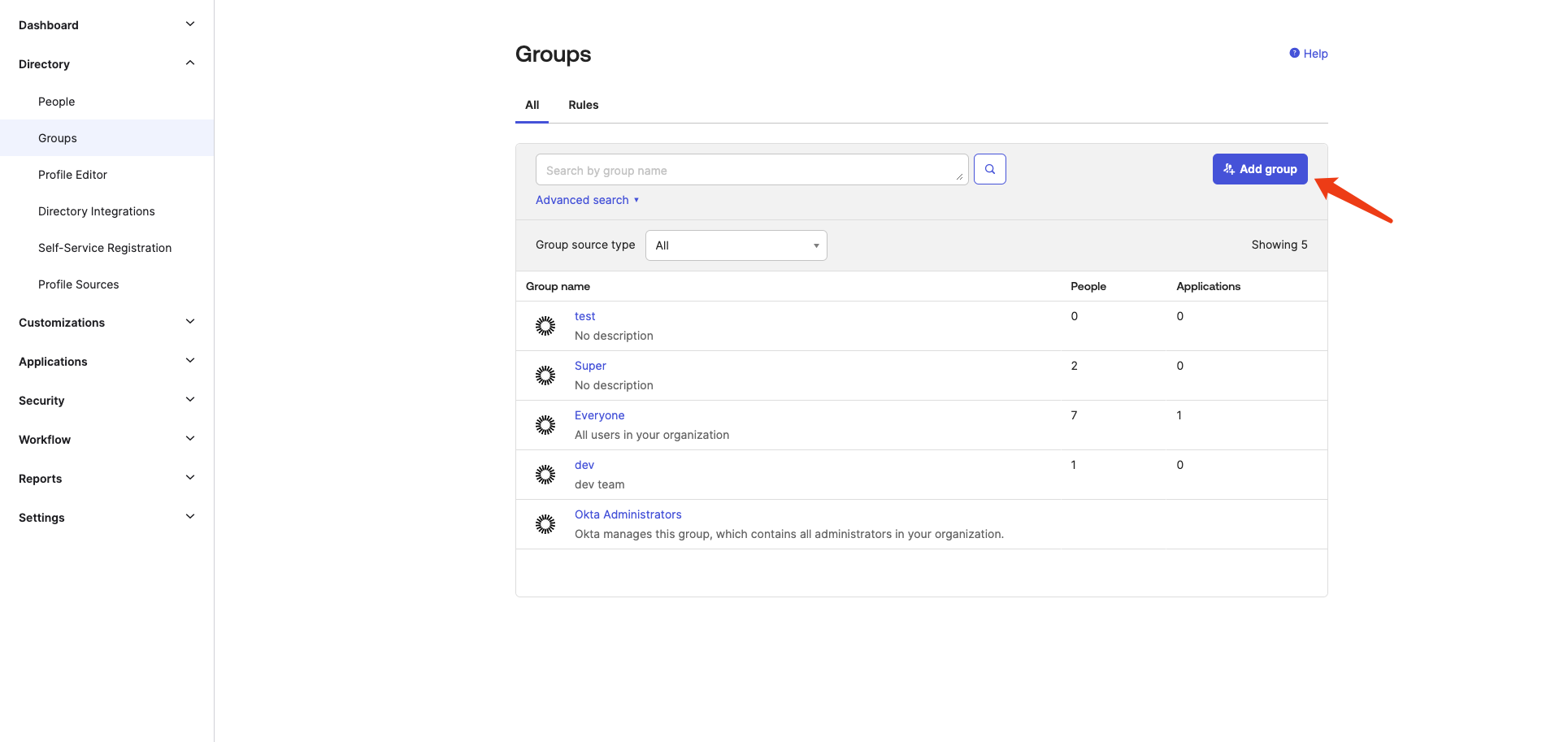Open Profile Editor in the sidebar
This screenshot has width=1568, height=742.
pos(72,175)
